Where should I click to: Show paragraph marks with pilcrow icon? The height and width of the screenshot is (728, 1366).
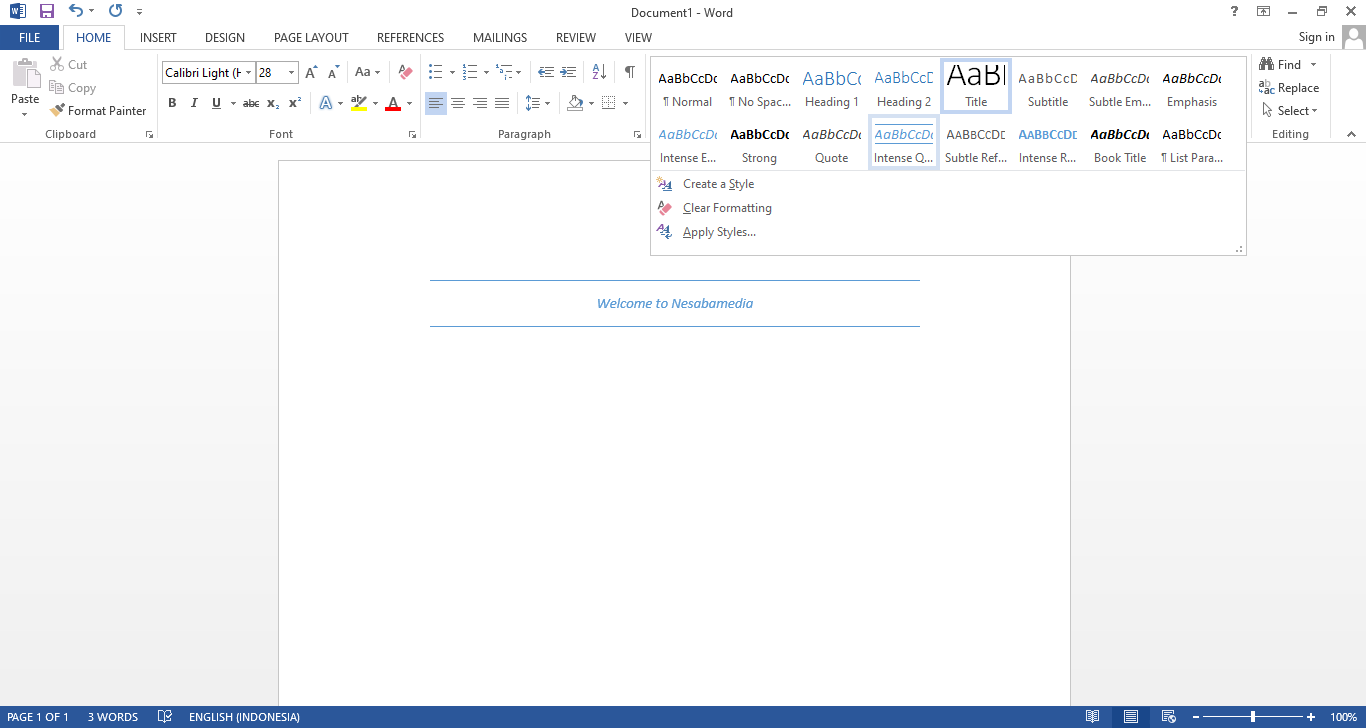click(629, 72)
